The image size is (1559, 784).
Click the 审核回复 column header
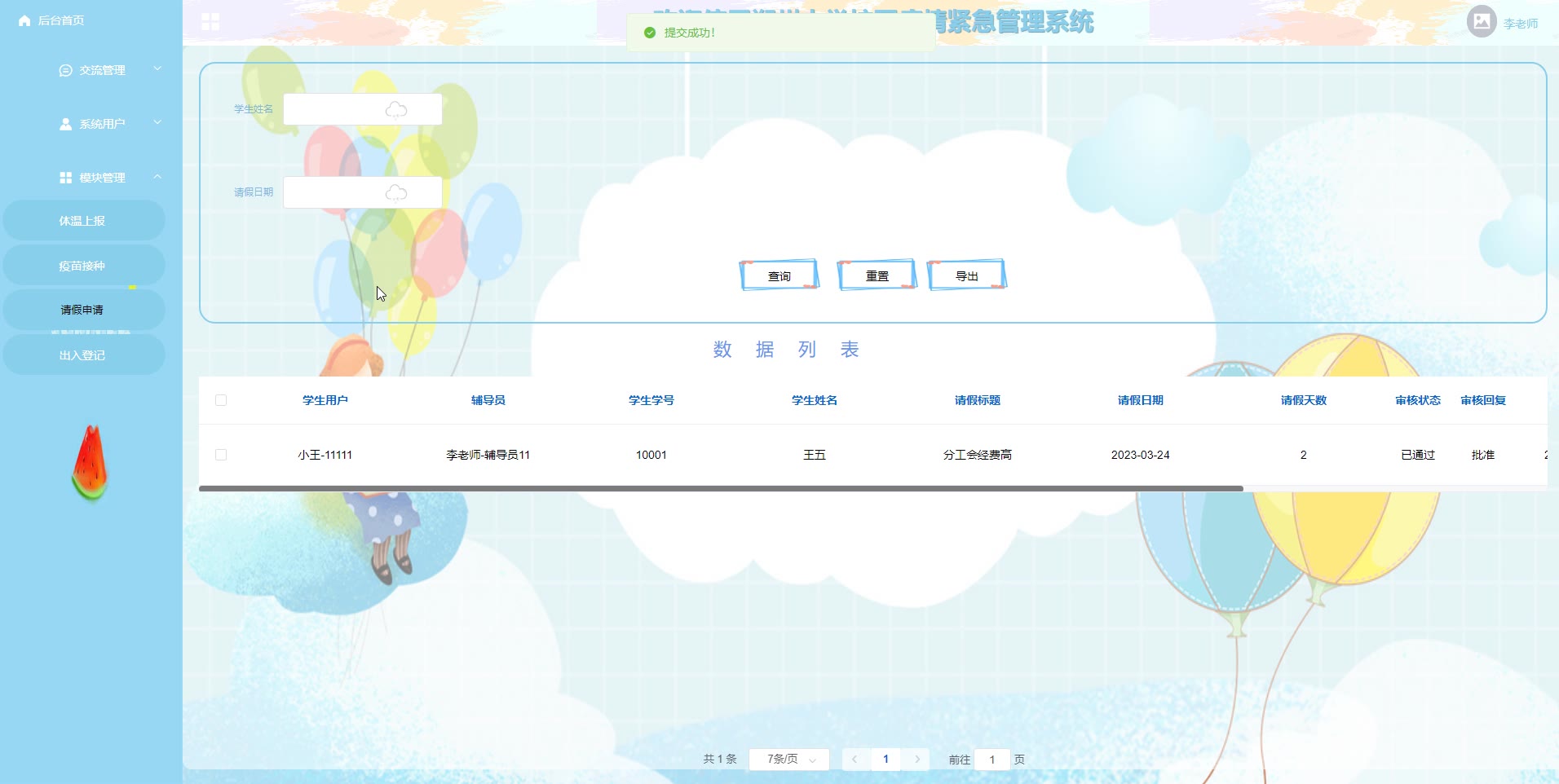[1483, 400]
